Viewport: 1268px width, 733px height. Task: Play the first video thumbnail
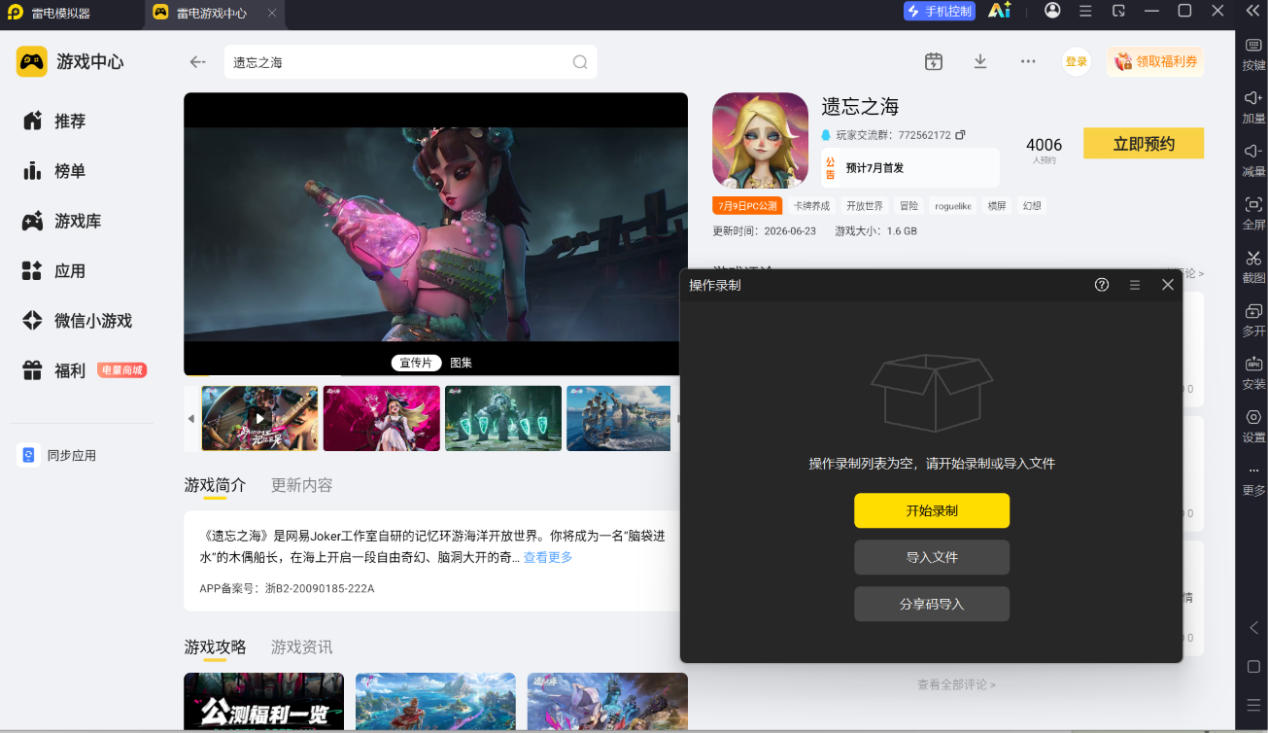pyautogui.click(x=260, y=418)
